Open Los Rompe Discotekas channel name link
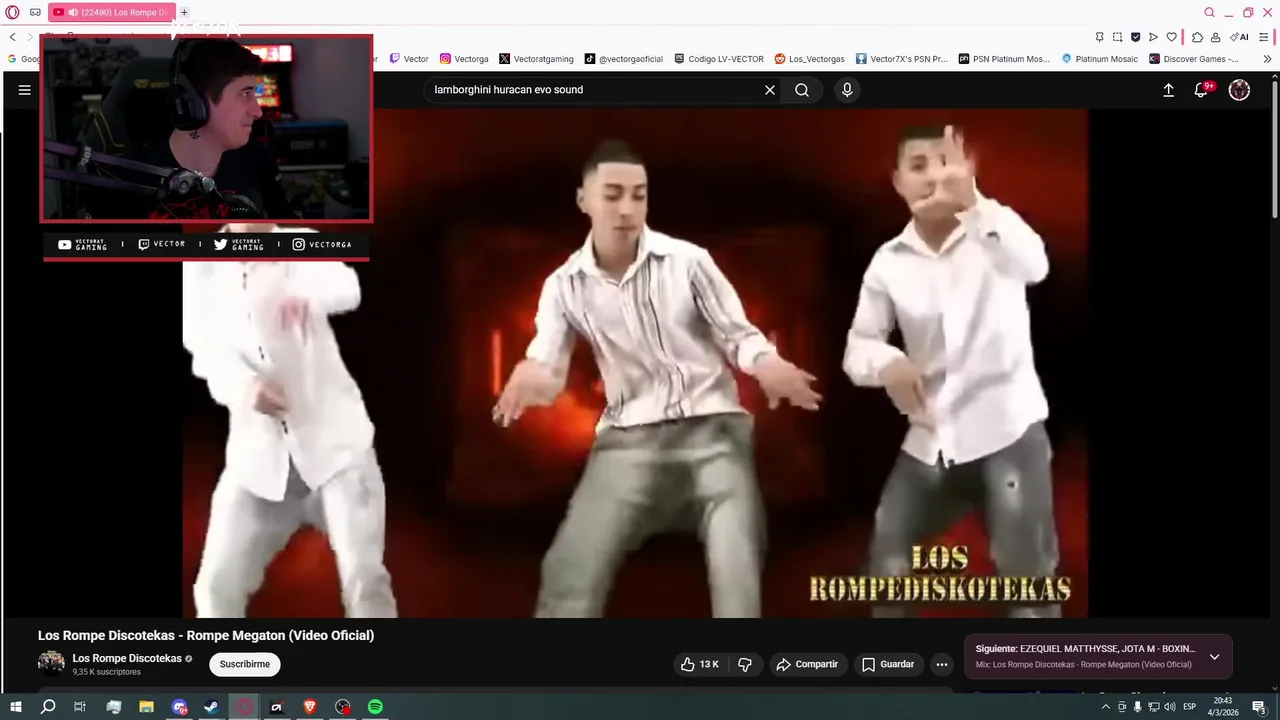 pos(127,658)
